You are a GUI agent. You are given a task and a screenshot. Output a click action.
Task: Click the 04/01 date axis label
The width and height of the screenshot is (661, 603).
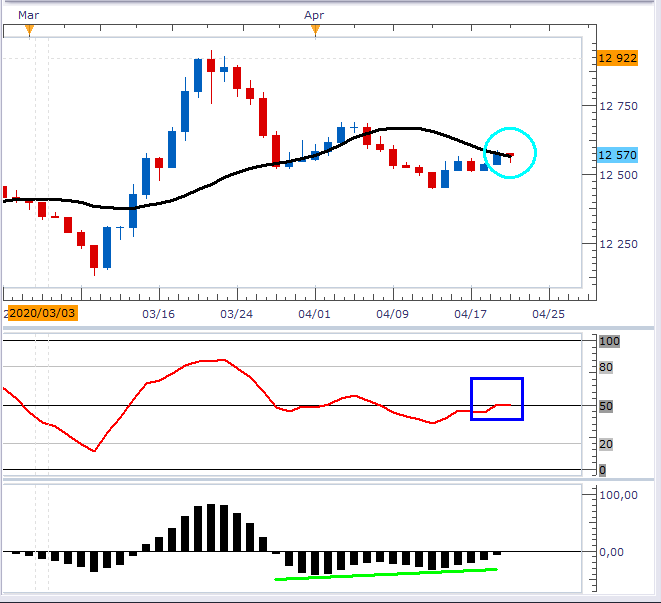coord(314,314)
